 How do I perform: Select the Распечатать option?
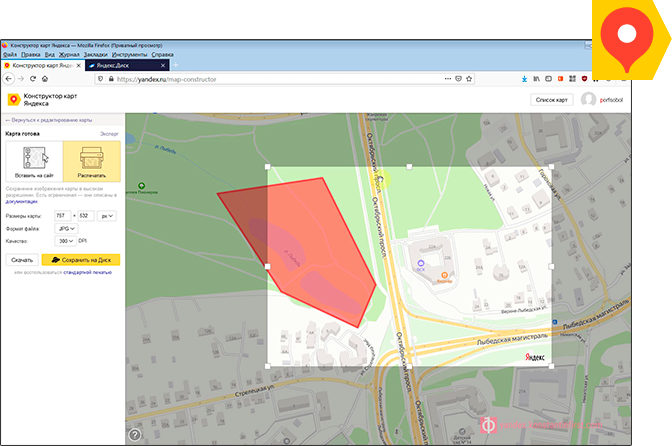pos(92,162)
